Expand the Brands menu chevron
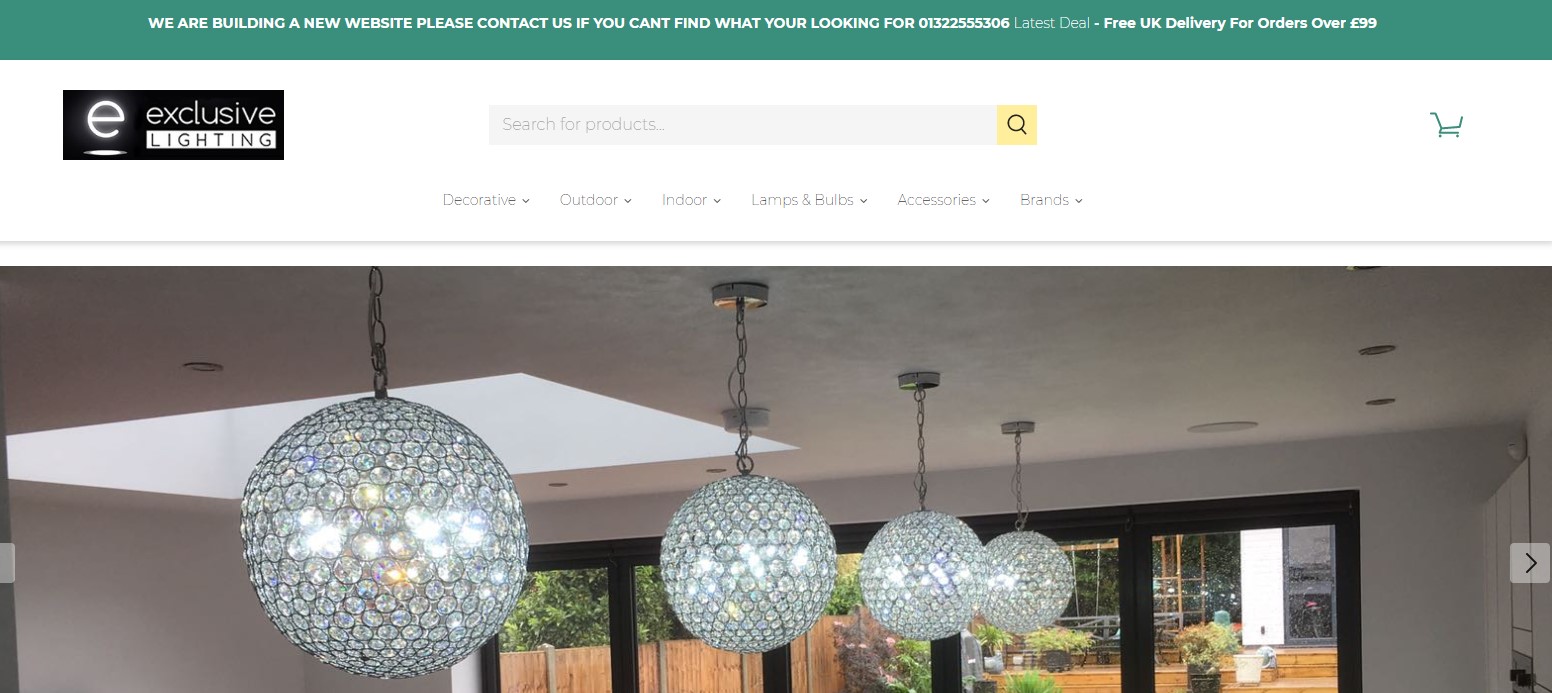This screenshot has width=1552, height=693. point(1078,201)
